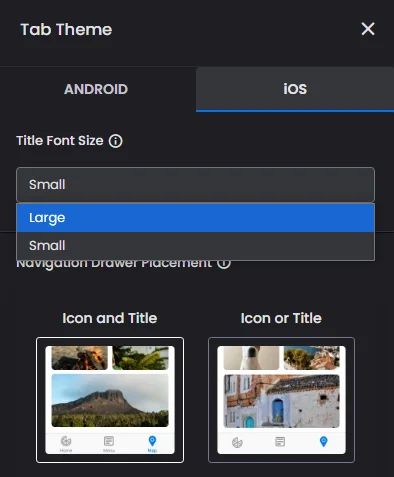The height and width of the screenshot is (477, 394).
Task: Click the blue Map pin in Icon and Title preview
Action: pyautogui.click(x=152, y=441)
